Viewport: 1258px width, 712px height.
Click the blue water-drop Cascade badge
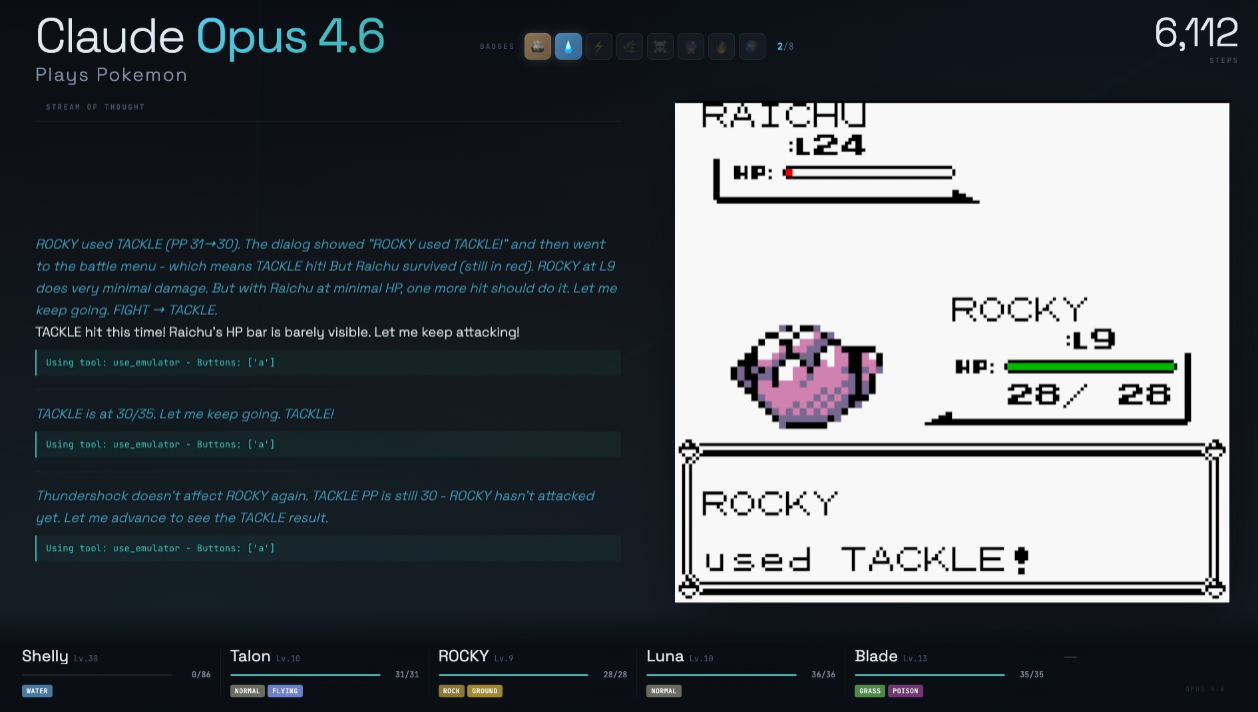pos(568,46)
